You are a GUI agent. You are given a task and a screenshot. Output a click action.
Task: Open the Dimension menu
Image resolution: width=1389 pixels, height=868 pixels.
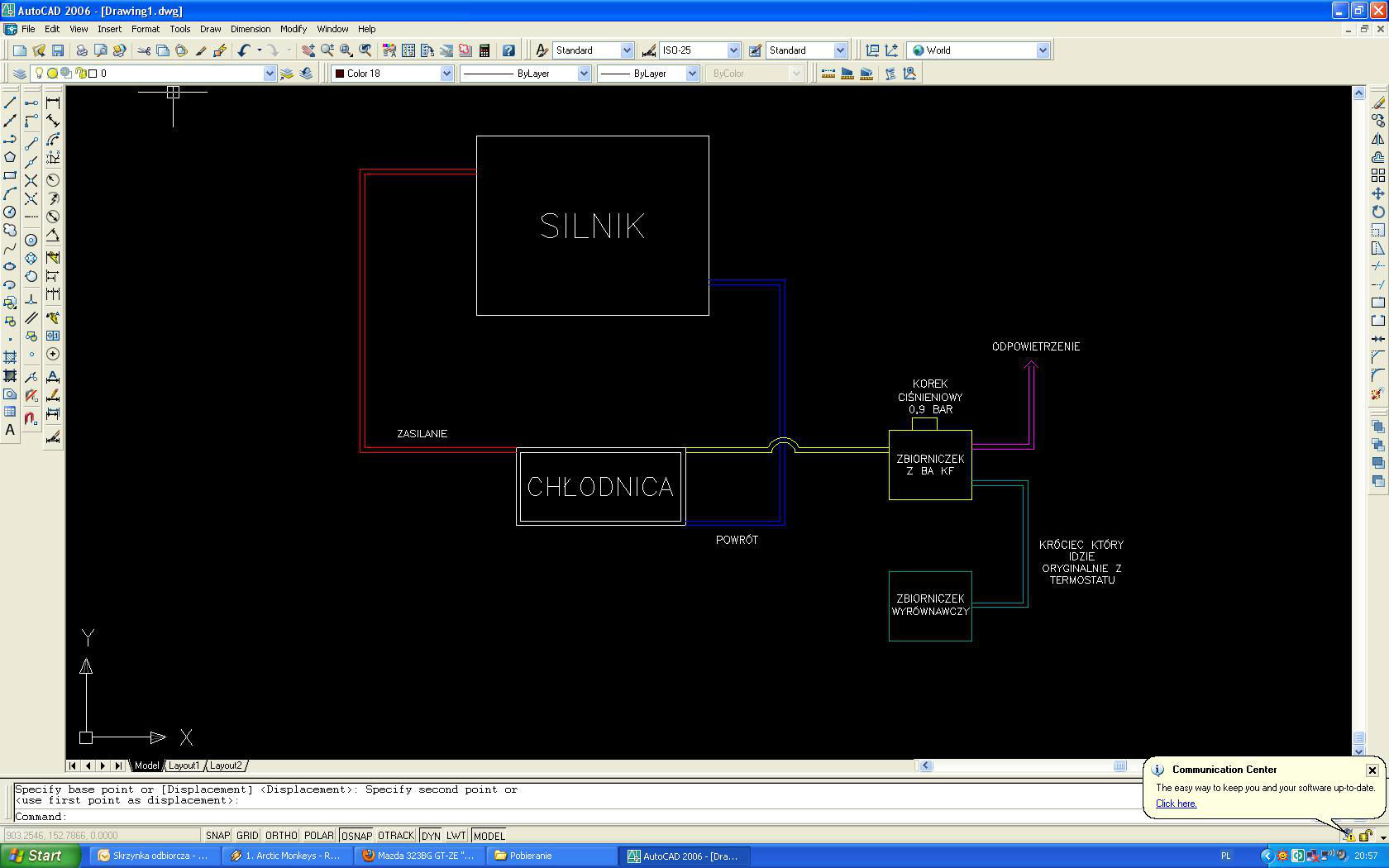250,29
